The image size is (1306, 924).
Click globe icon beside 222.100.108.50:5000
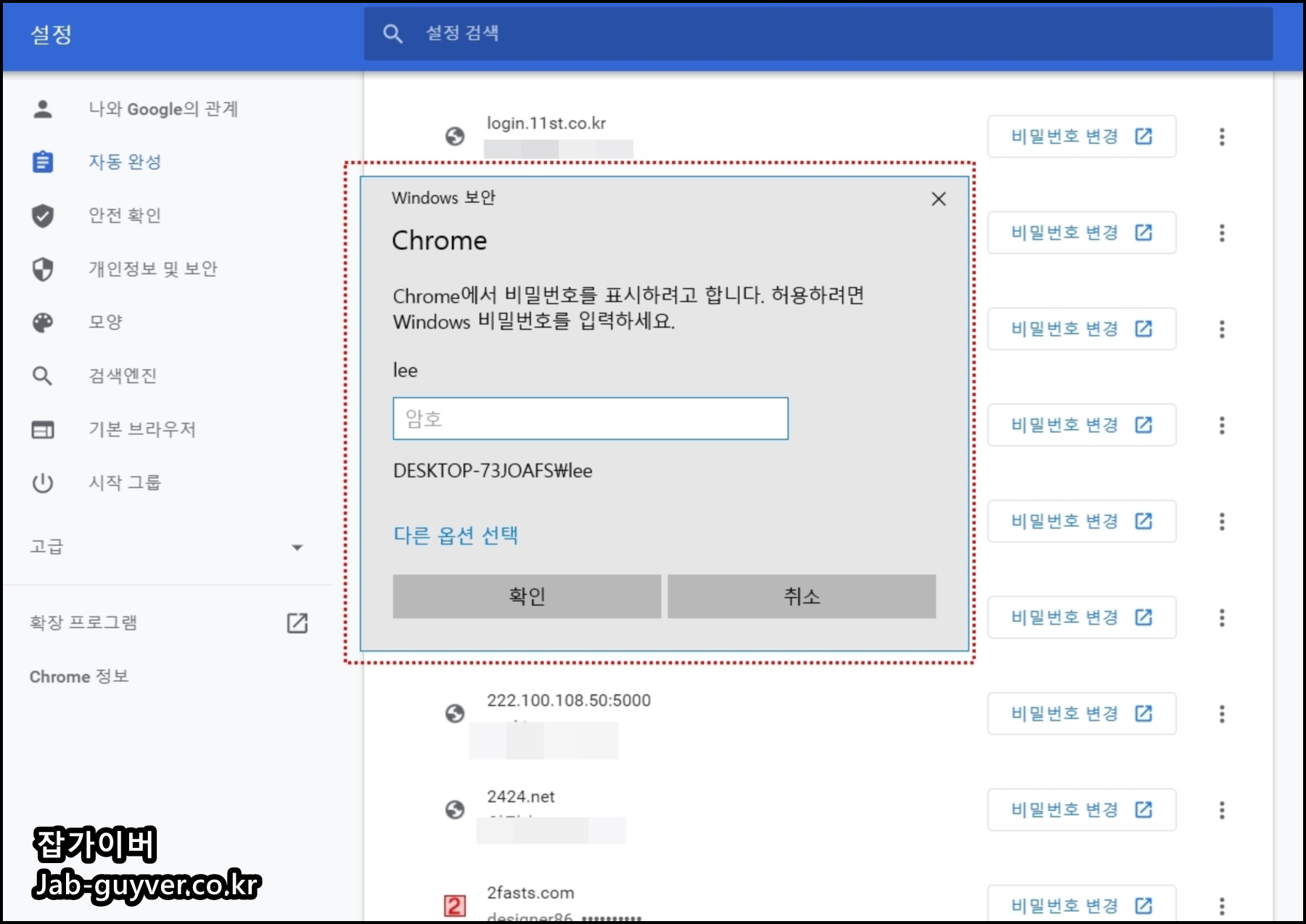(x=455, y=714)
